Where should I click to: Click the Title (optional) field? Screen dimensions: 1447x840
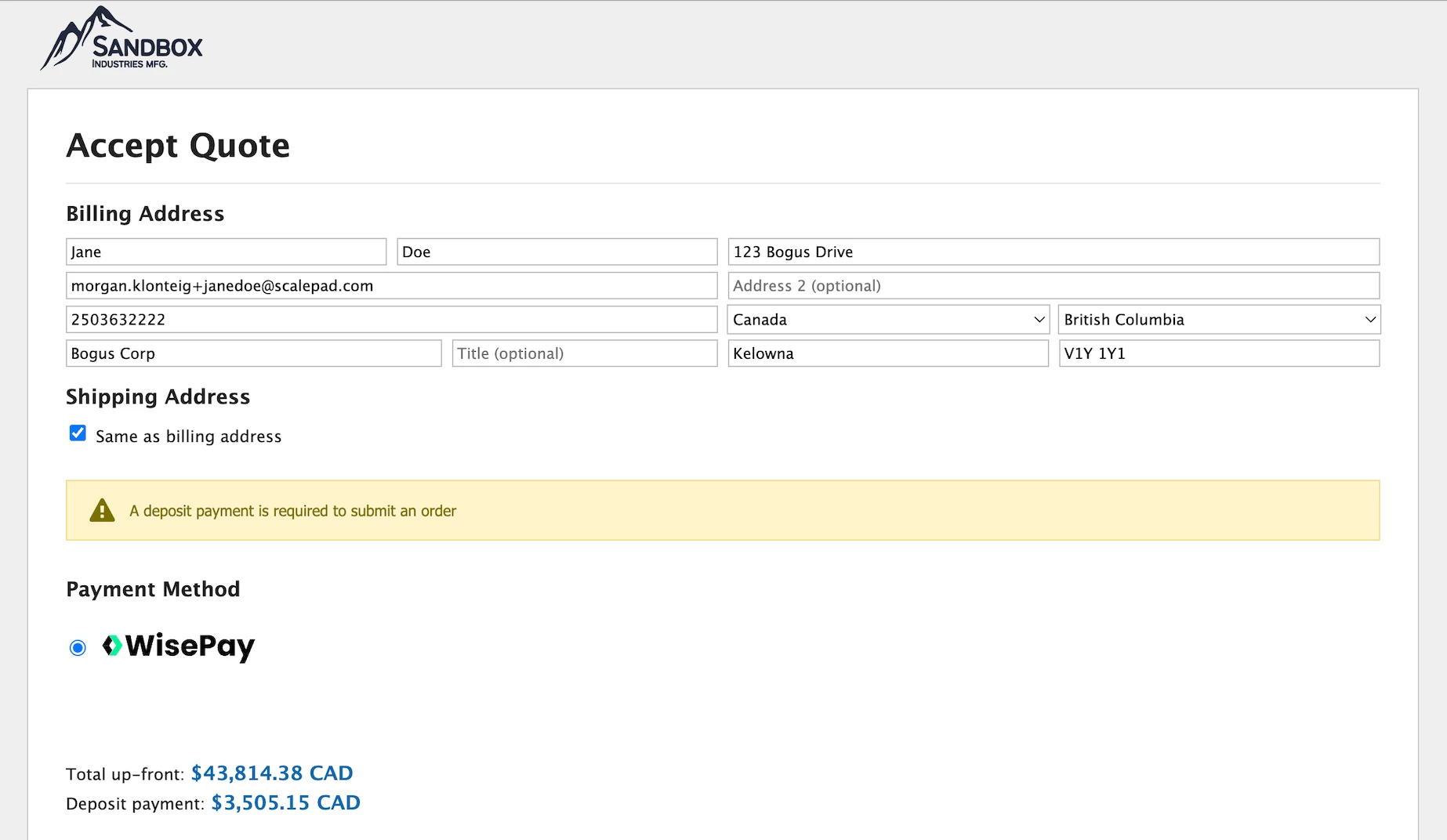pyautogui.click(x=585, y=353)
